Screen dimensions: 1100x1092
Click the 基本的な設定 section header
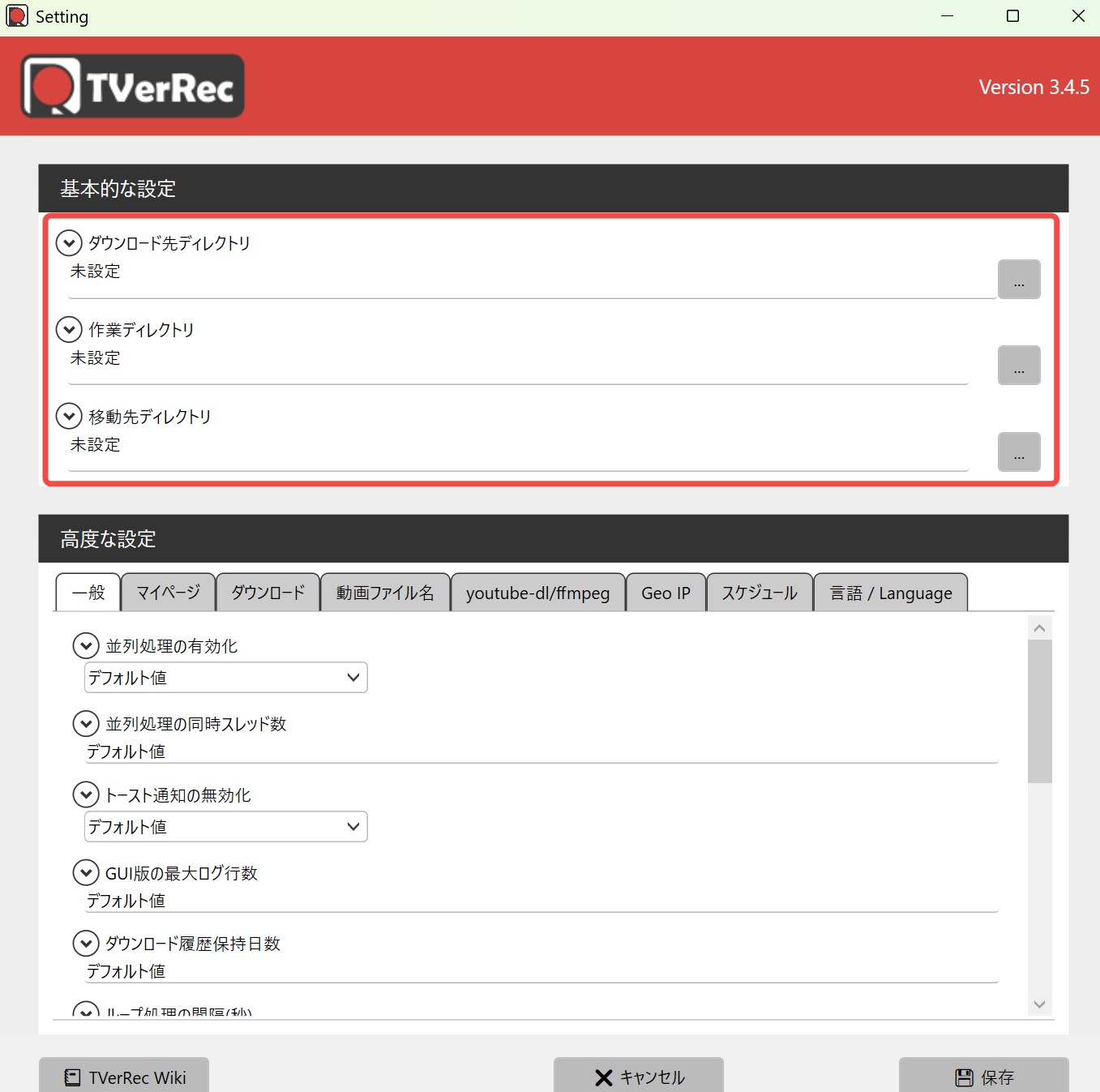[x=554, y=188]
